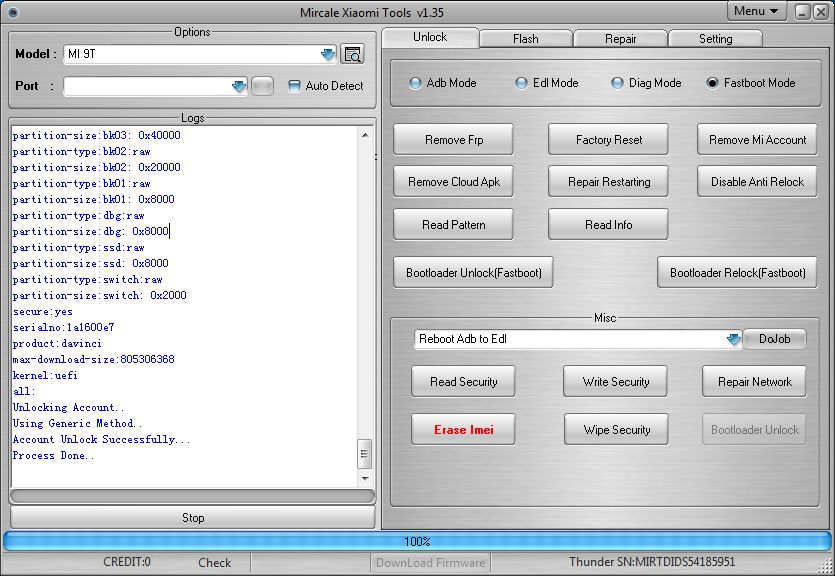Click the model search icon beside Model field
The height and width of the screenshot is (576, 835).
tap(352, 54)
